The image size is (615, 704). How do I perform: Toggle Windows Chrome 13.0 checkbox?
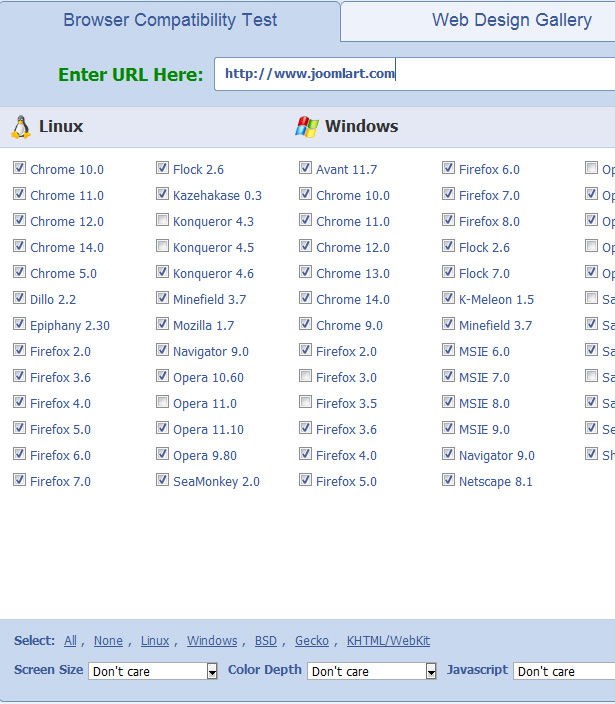[x=305, y=272]
